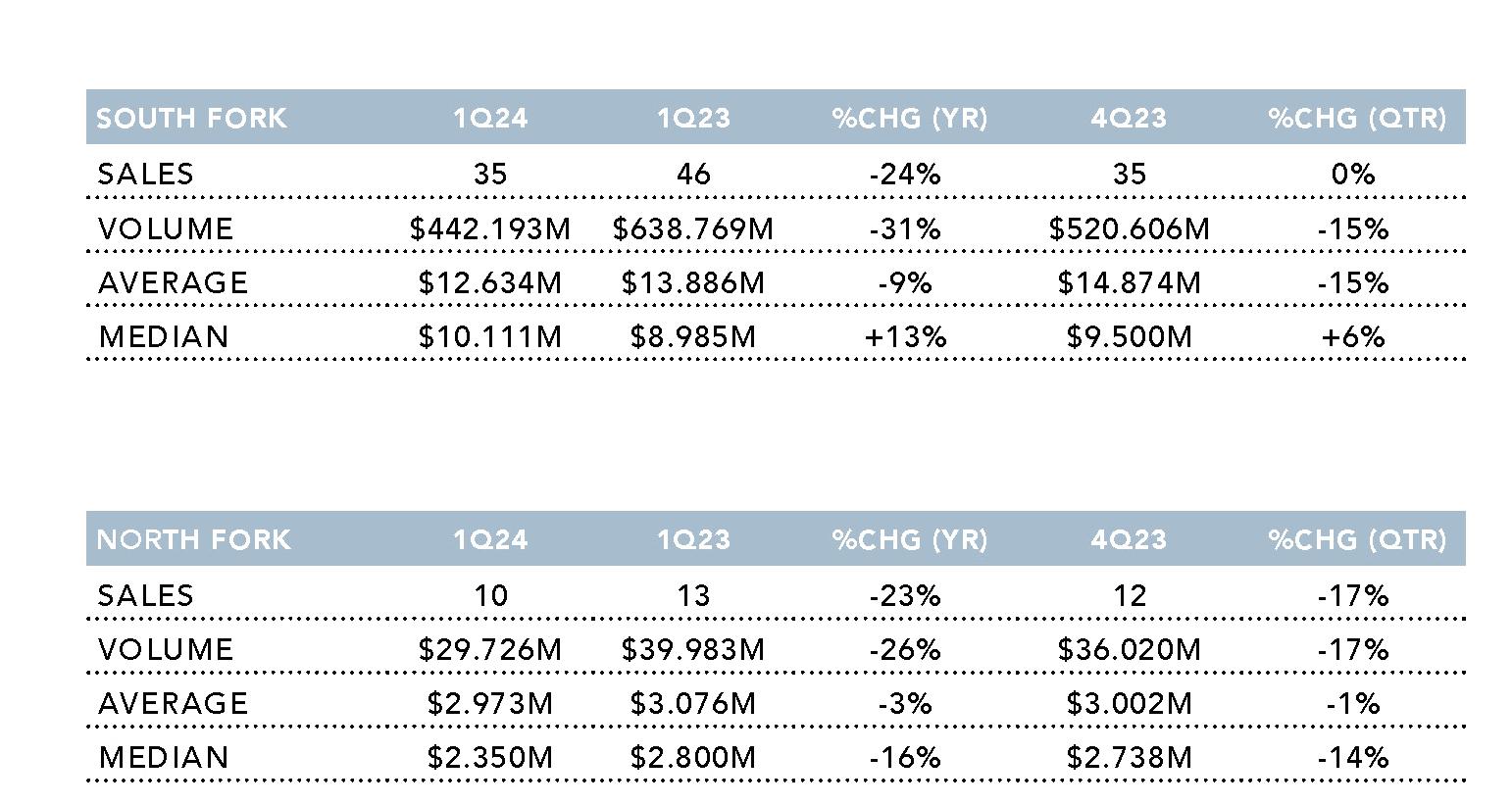Click the SOUTH FORK table header

point(191,119)
